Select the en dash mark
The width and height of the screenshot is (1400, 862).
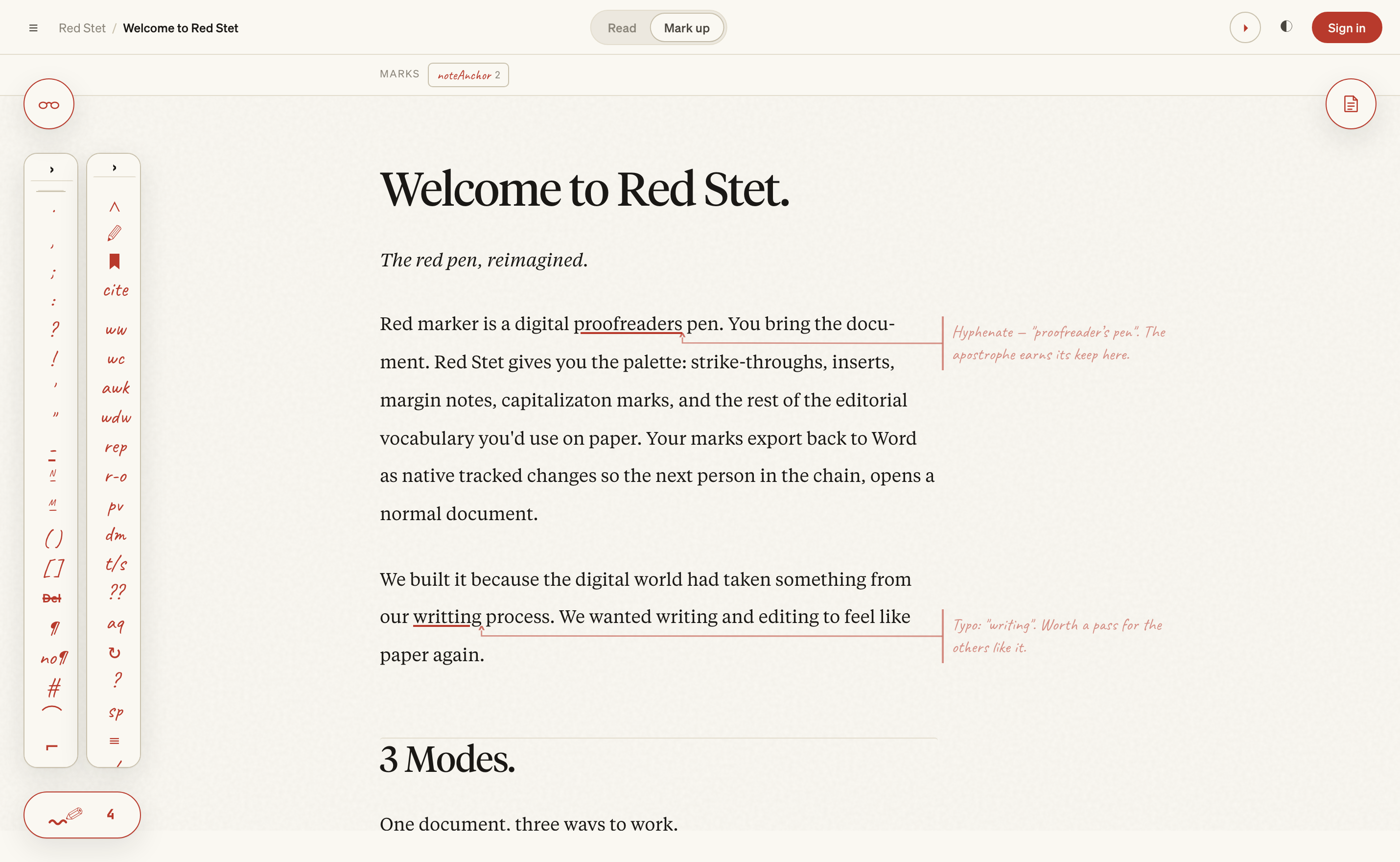click(x=52, y=475)
